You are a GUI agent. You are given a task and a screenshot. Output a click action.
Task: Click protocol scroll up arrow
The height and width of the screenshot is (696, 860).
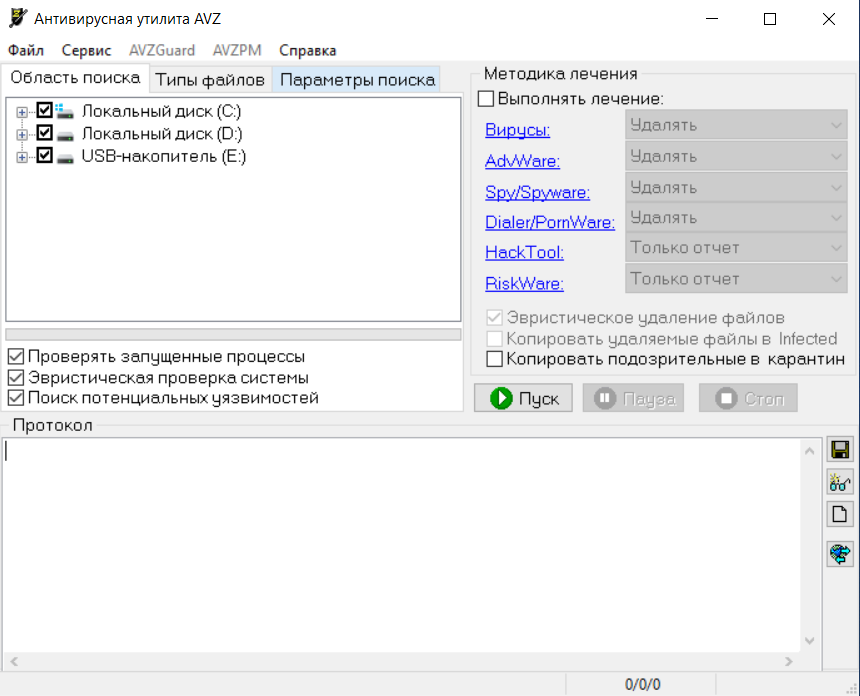[810, 451]
